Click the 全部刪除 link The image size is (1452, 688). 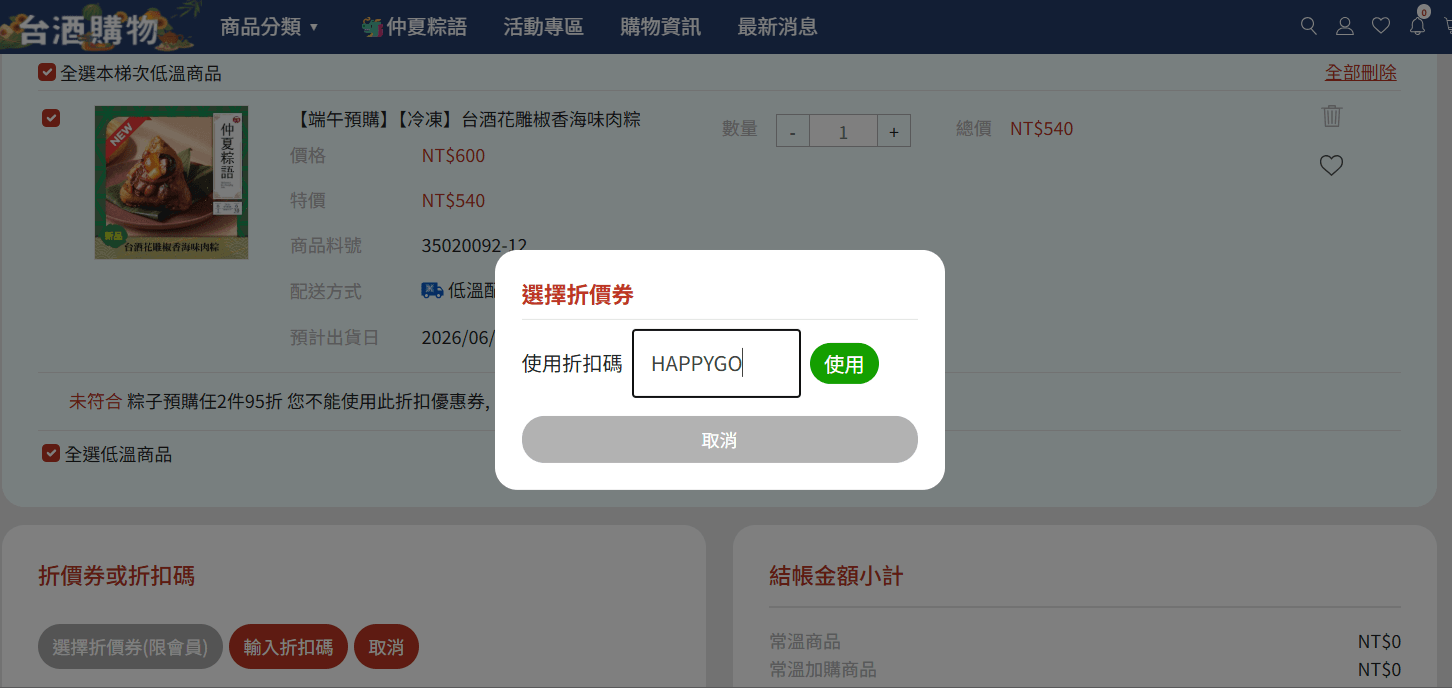1361,72
